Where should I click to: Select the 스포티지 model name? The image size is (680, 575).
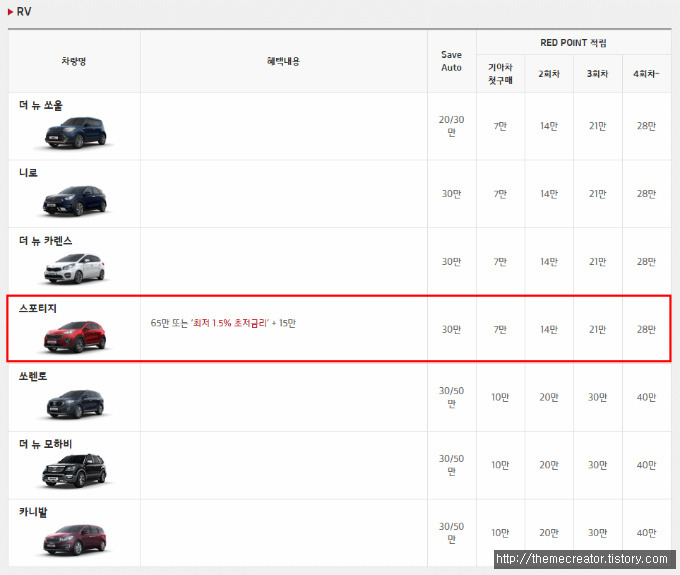point(38,308)
